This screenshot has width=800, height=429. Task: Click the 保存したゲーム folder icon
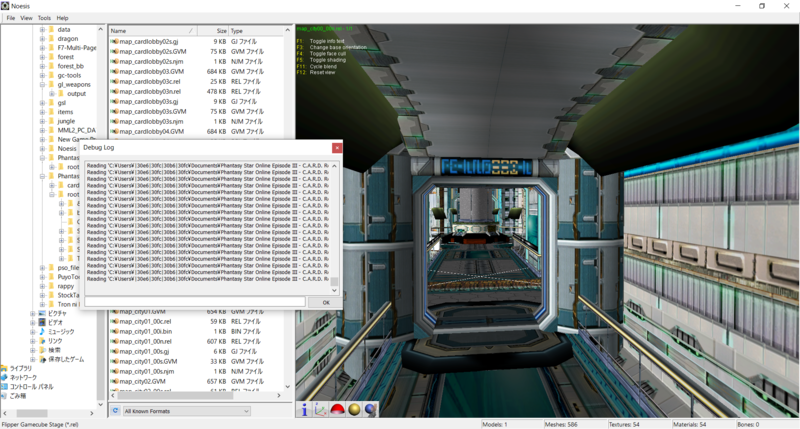[42, 359]
